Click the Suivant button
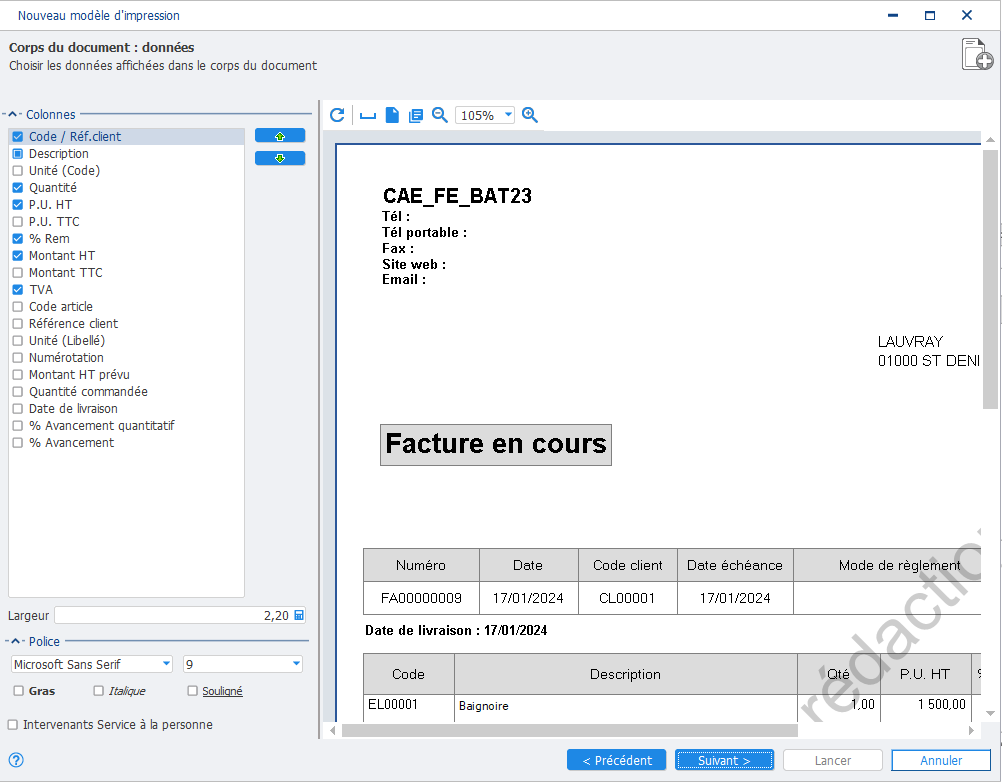The height and width of the screenshot is (782, 1002). tap(725, 760)
